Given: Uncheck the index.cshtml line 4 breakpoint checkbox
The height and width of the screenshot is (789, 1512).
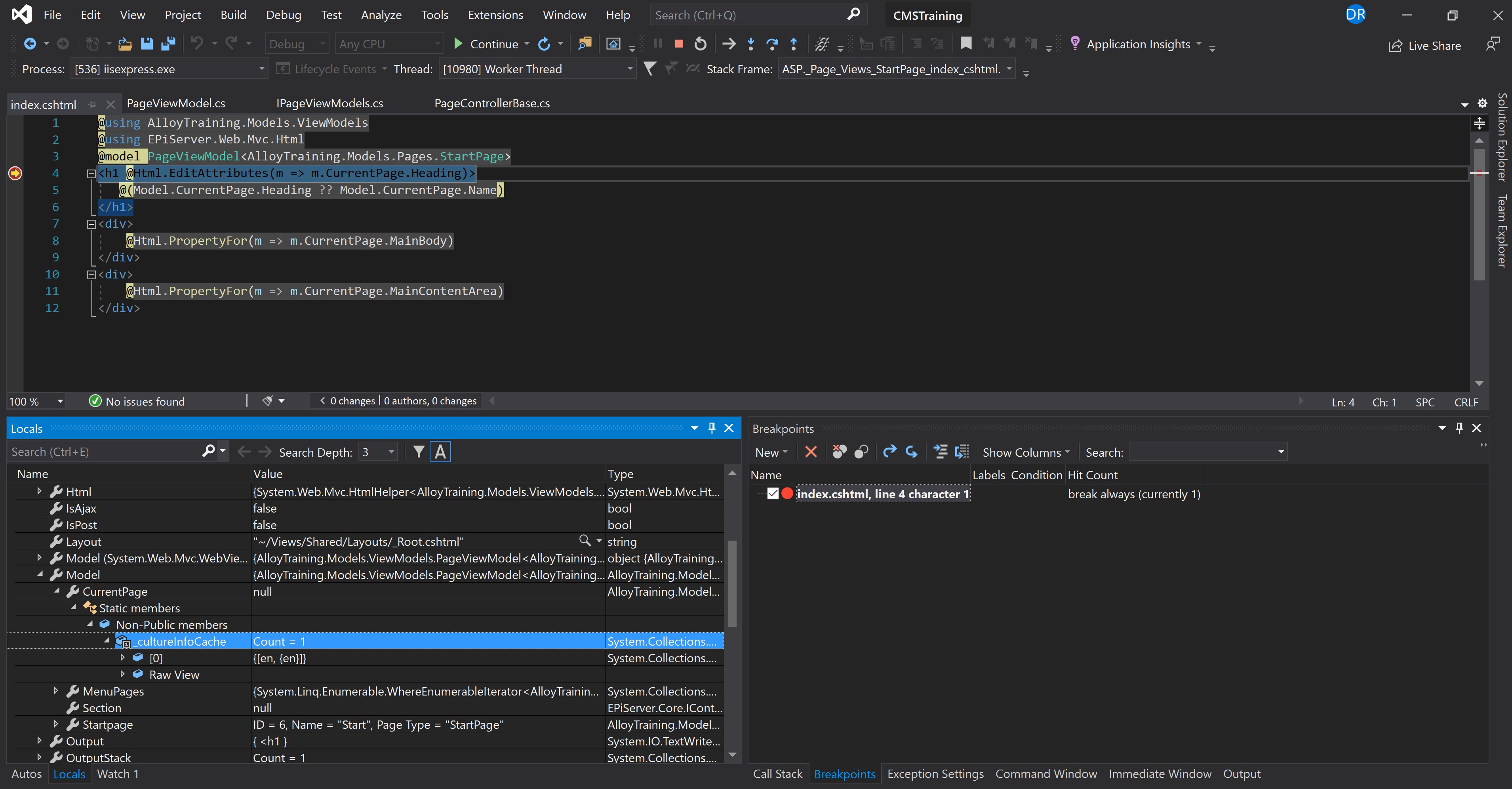Looking at the screenshot, I should 772,494.
